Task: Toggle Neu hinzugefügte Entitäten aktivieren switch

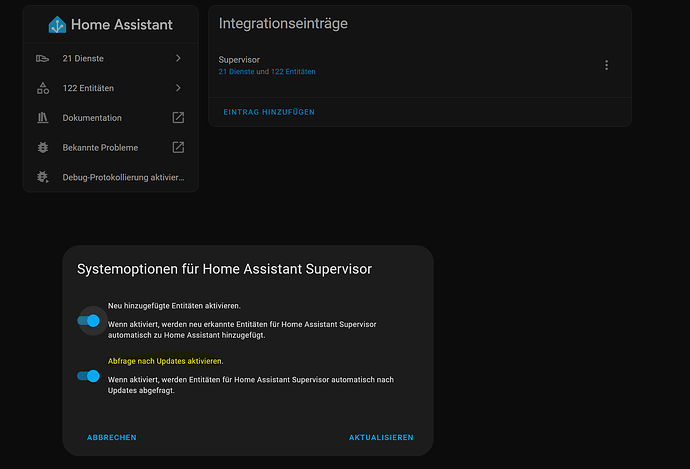Action: (88, 321)
